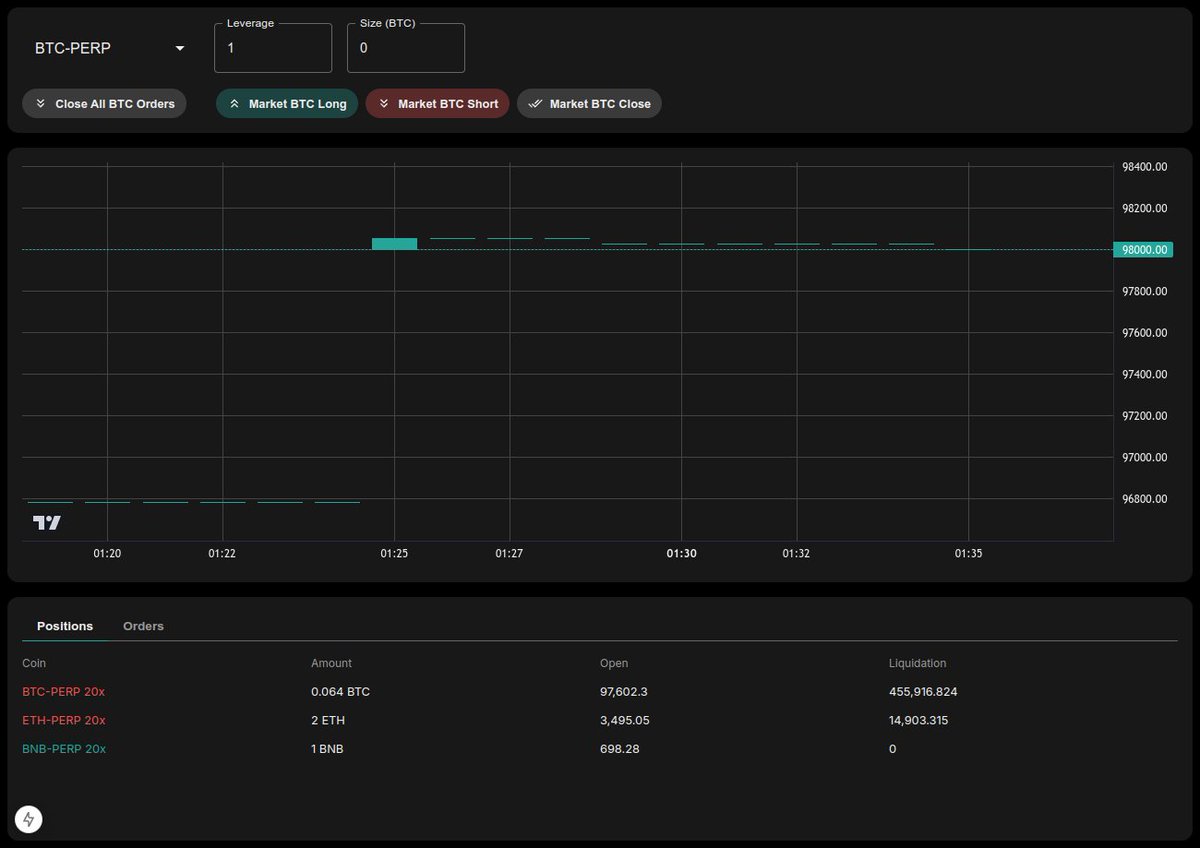Click the Market BTC Close button
Image resolution: width=1200 pixels, height=848 pixels.
tap(589, 104)
